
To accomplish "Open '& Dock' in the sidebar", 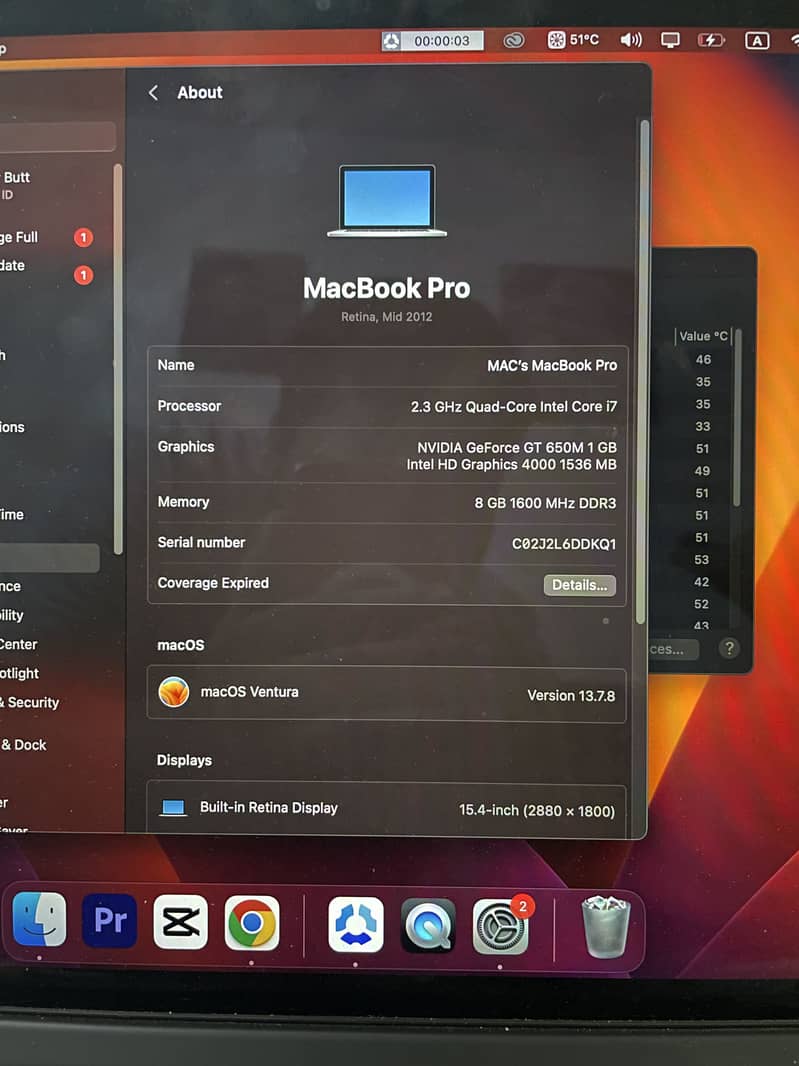I will pos(24,745).
